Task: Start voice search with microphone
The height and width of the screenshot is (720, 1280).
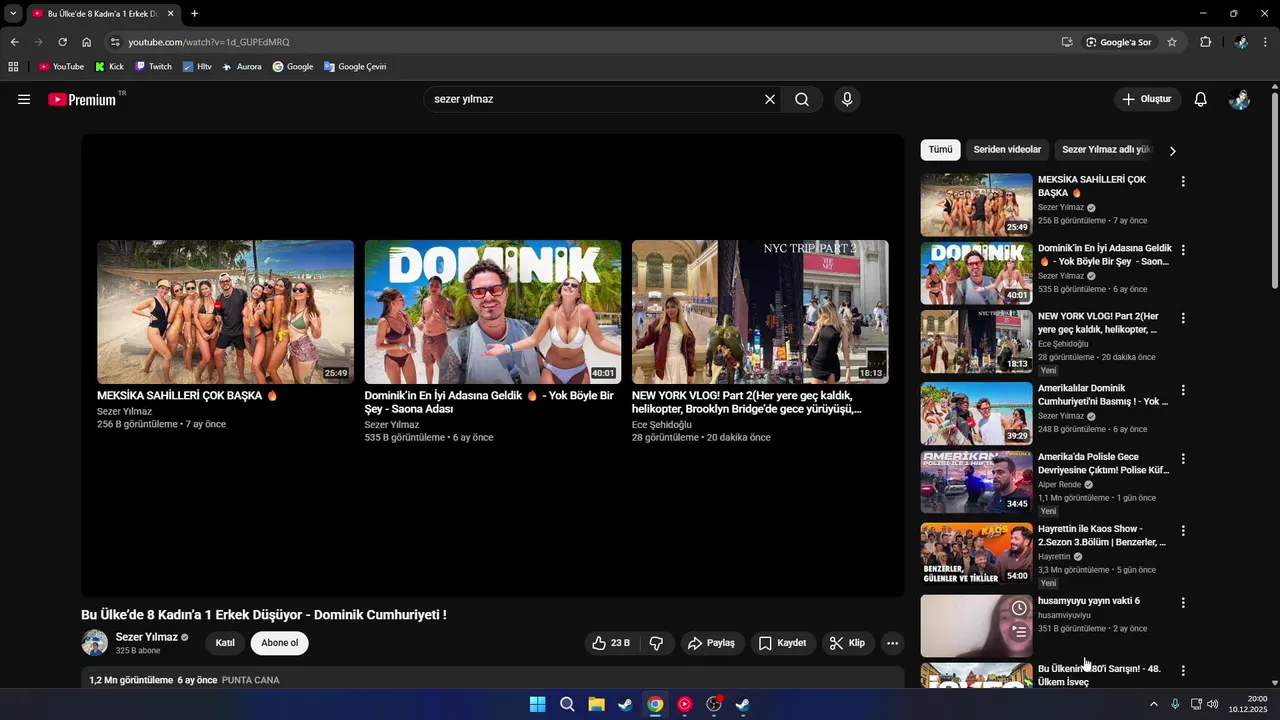Action: tap(847, 99)
